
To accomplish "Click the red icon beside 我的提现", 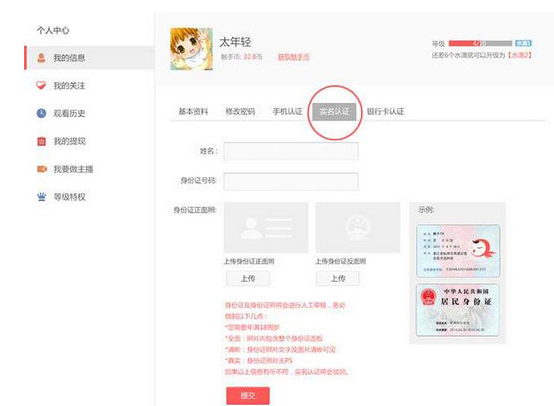I will tap(41, 141).
